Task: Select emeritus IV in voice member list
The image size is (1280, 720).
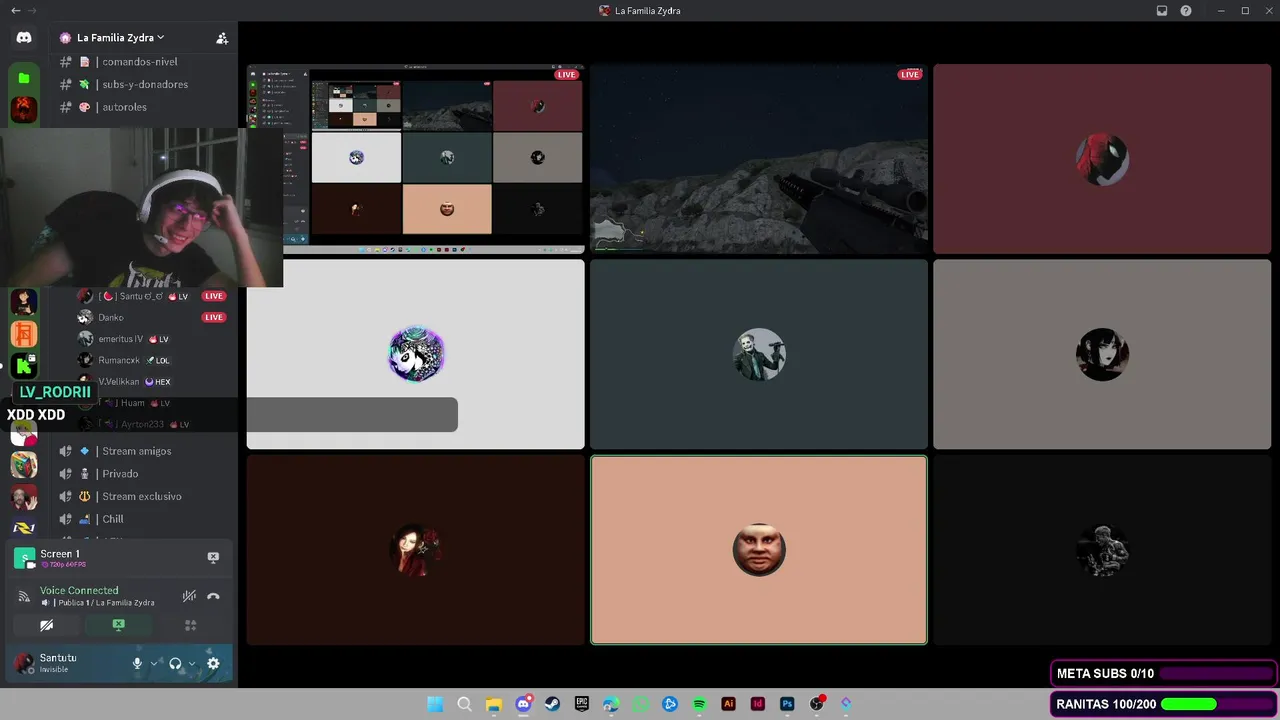Action: coord(153,339)
